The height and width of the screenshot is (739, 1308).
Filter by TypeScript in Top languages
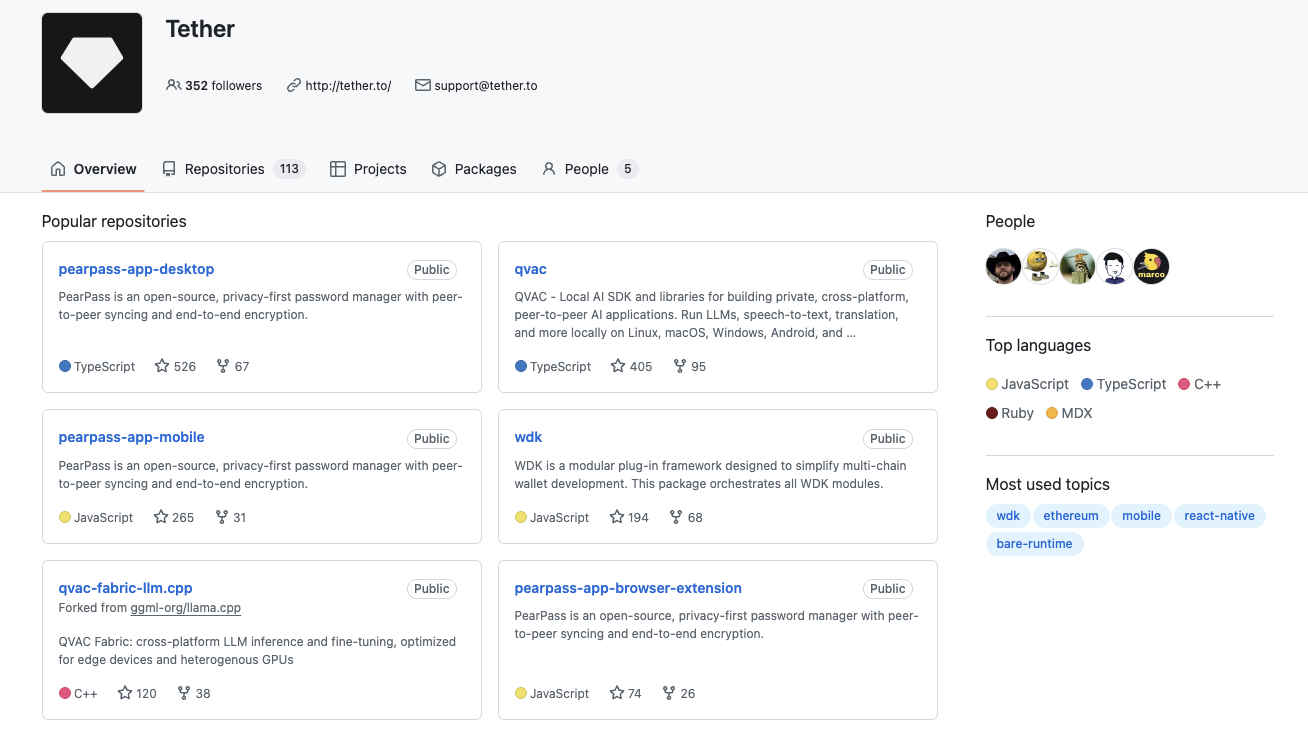coord(1124,384)
